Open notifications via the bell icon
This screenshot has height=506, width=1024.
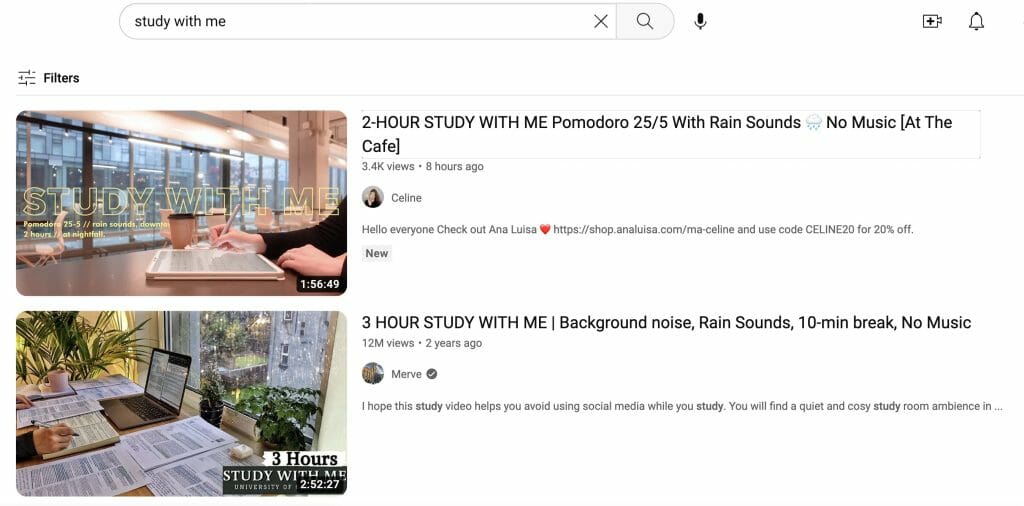click(976, 22)
